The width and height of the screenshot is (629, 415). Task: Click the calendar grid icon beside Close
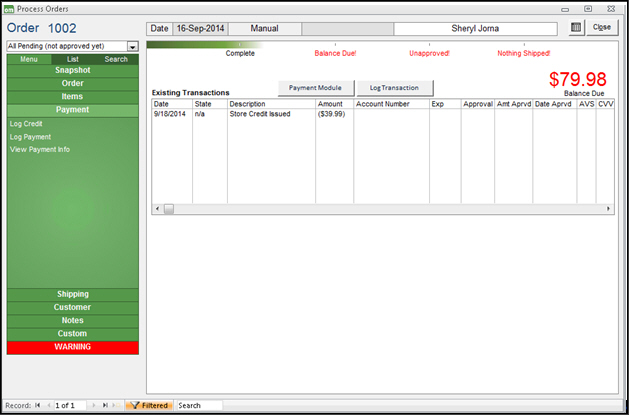577,28
